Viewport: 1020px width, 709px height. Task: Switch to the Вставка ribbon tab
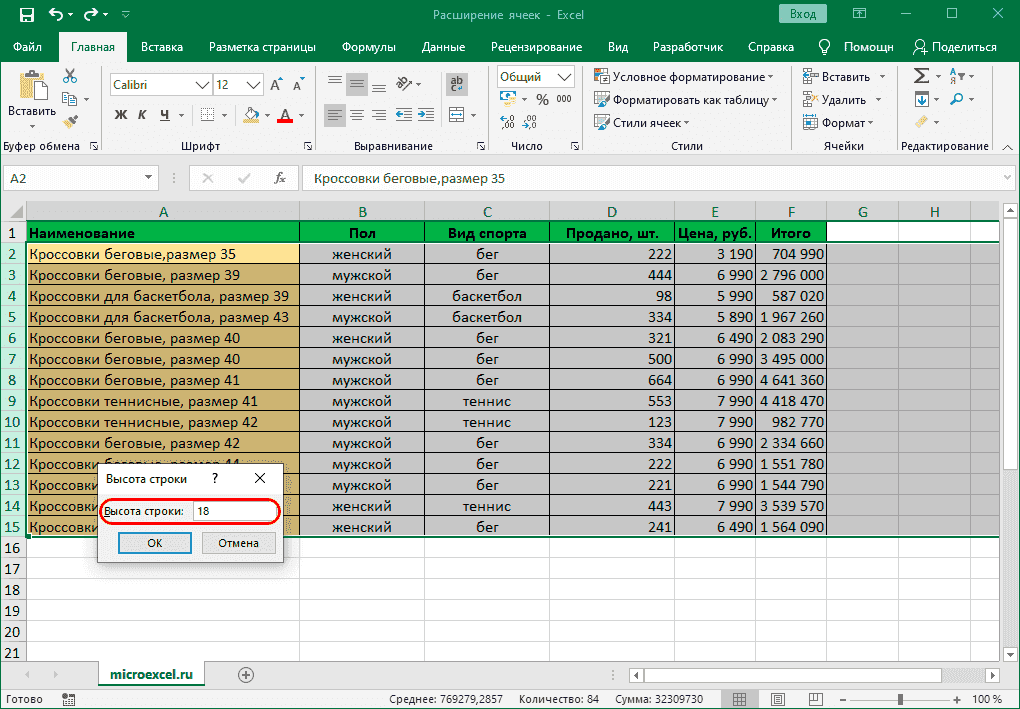[161, 47]
